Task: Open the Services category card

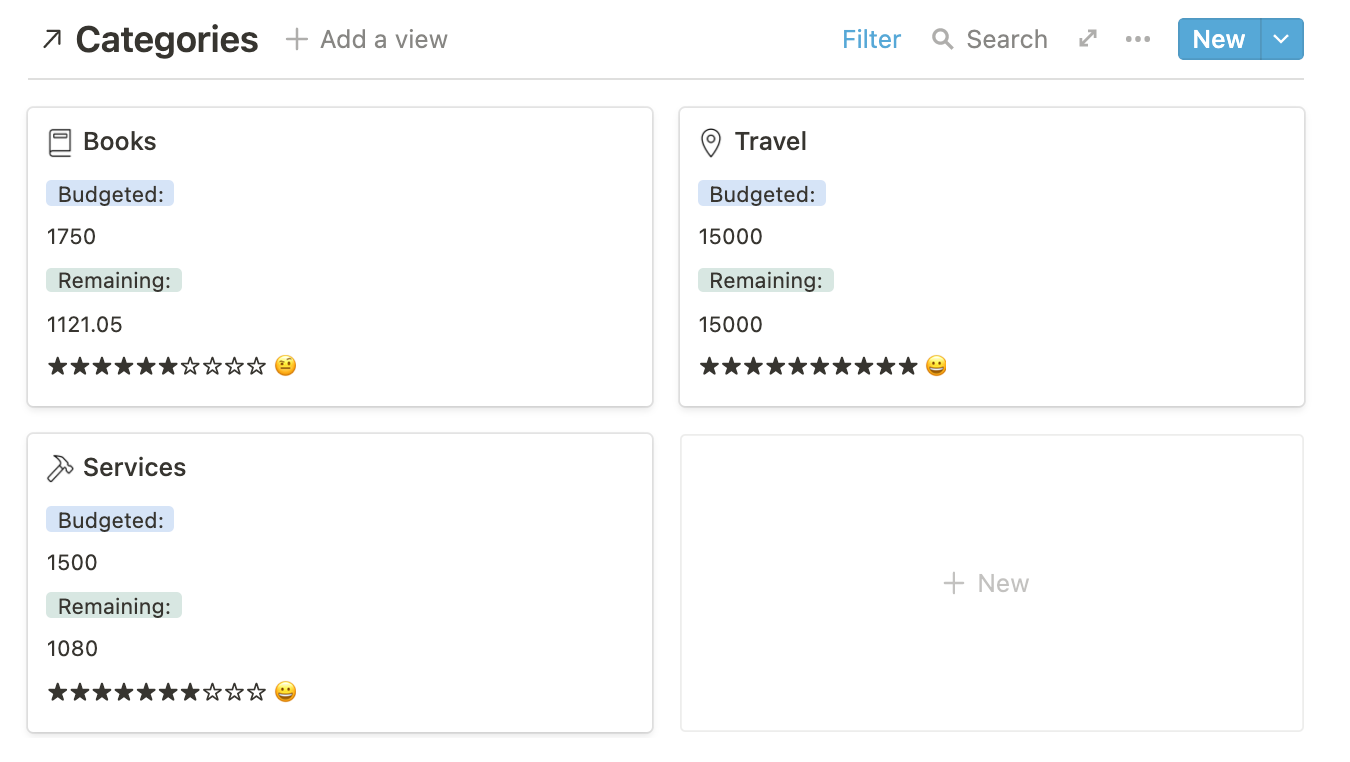Action: tap(340, 583)
